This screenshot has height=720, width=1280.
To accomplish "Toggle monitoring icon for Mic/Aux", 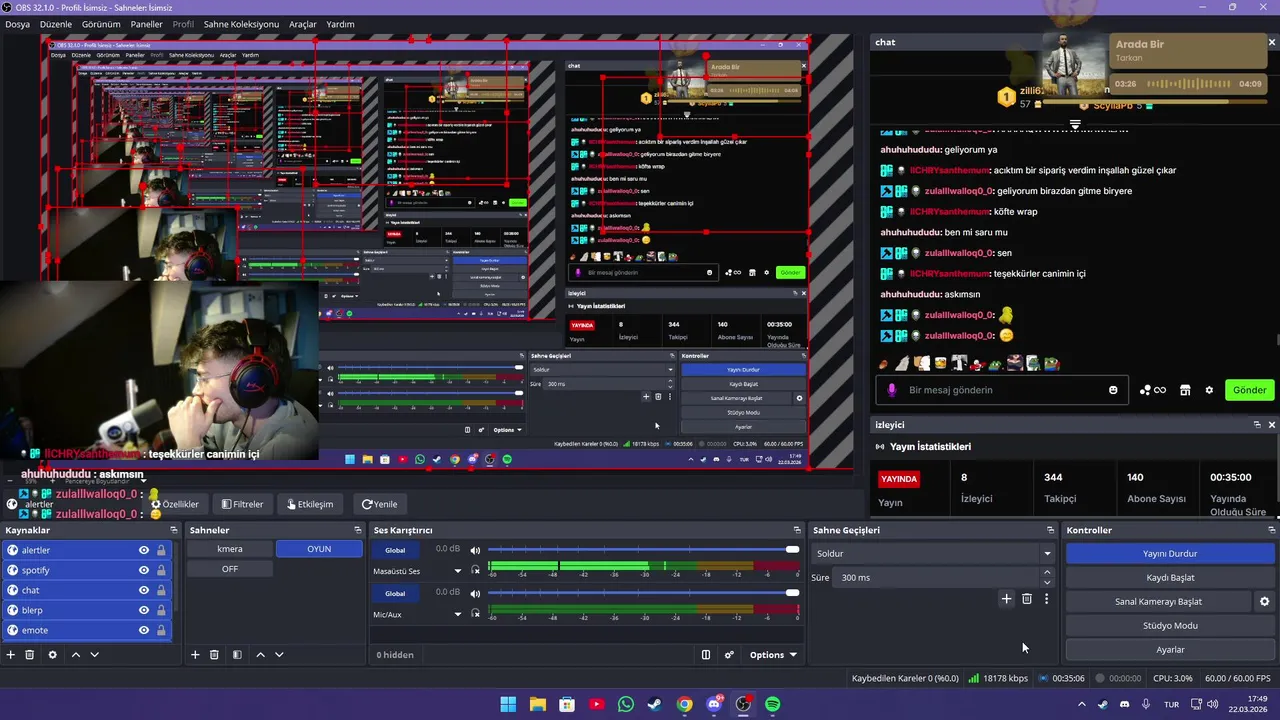I will tap(476, 614).
